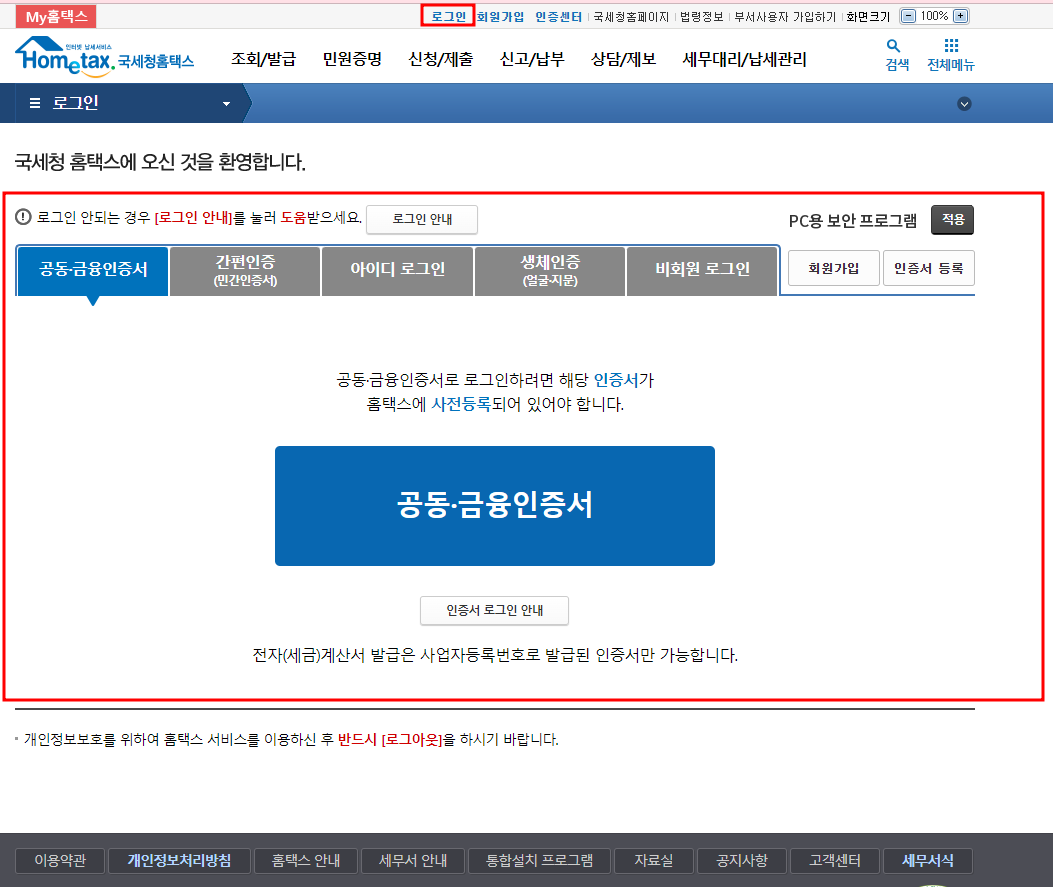1053x887 pixels.
Task: Open the 로그인 breadcrumb dropdown arrow
Action: [225, 102]
